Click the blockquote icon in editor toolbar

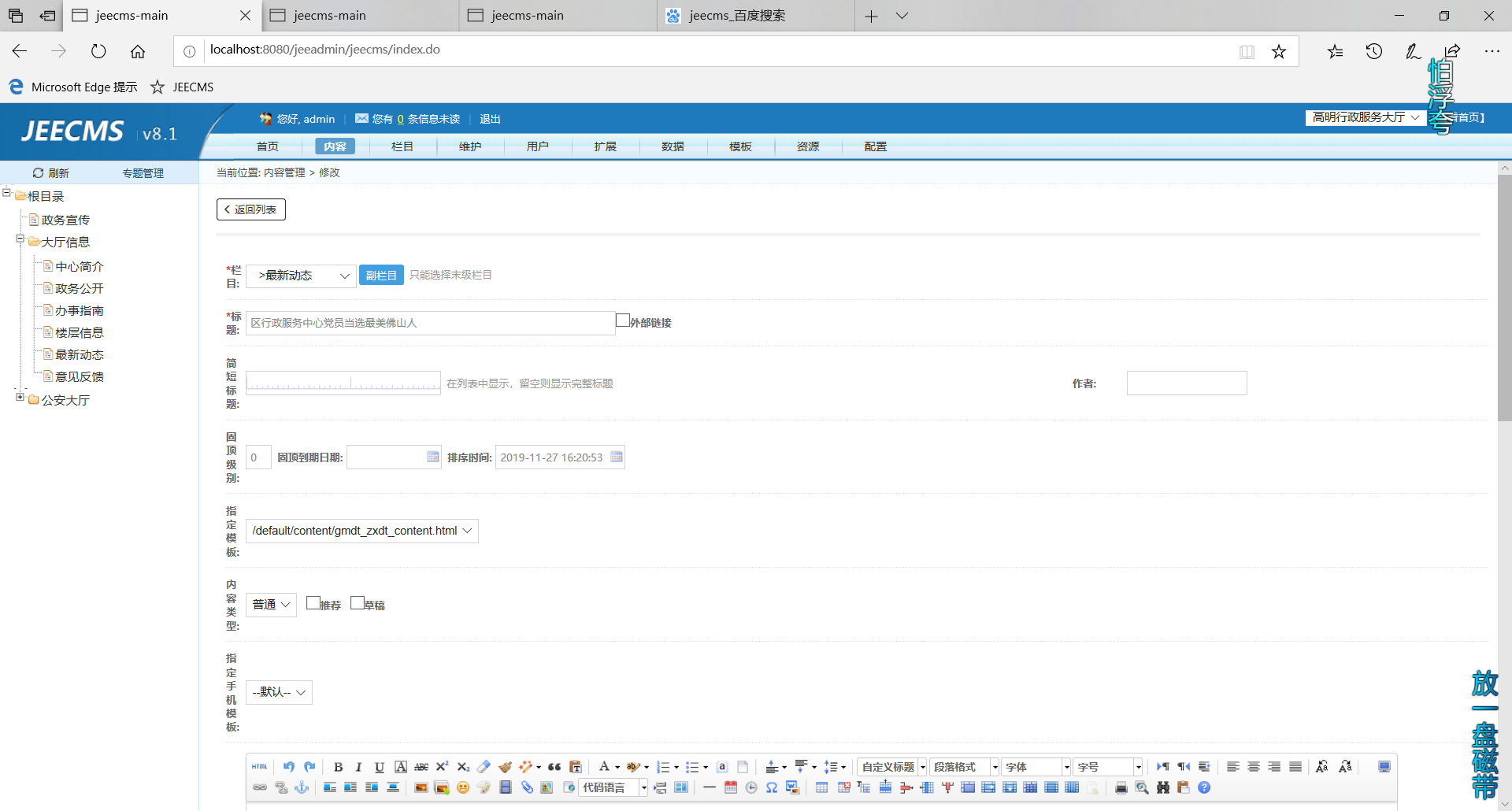pyautogui.click(x=554, y=767)
